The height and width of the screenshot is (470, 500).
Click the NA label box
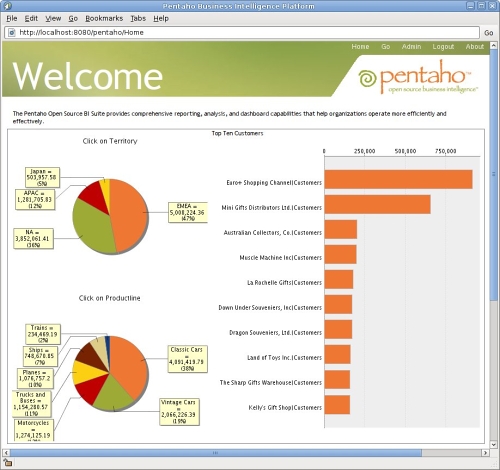coord(33,239)
